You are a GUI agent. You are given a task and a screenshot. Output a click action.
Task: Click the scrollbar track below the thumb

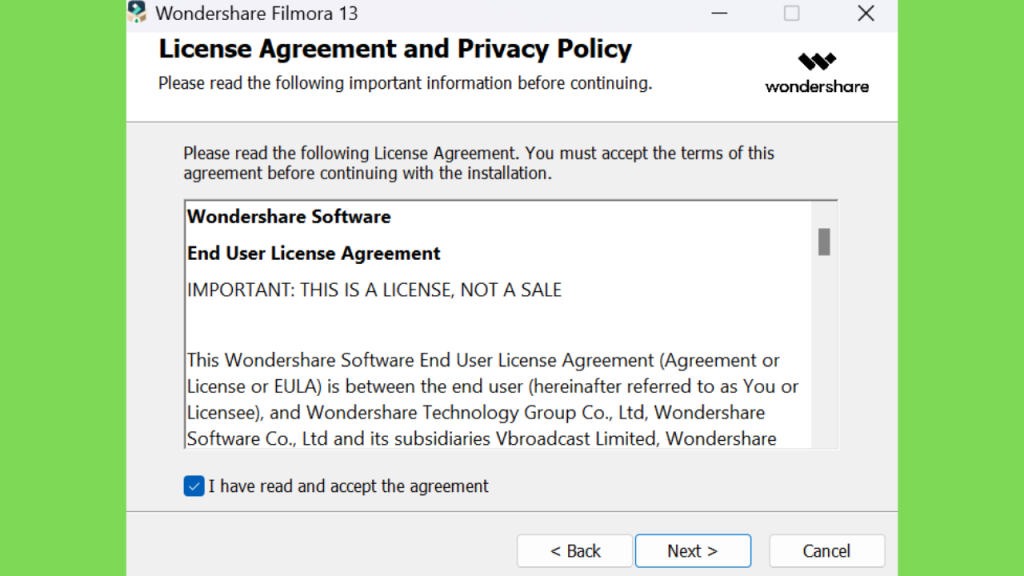[824, 353]
